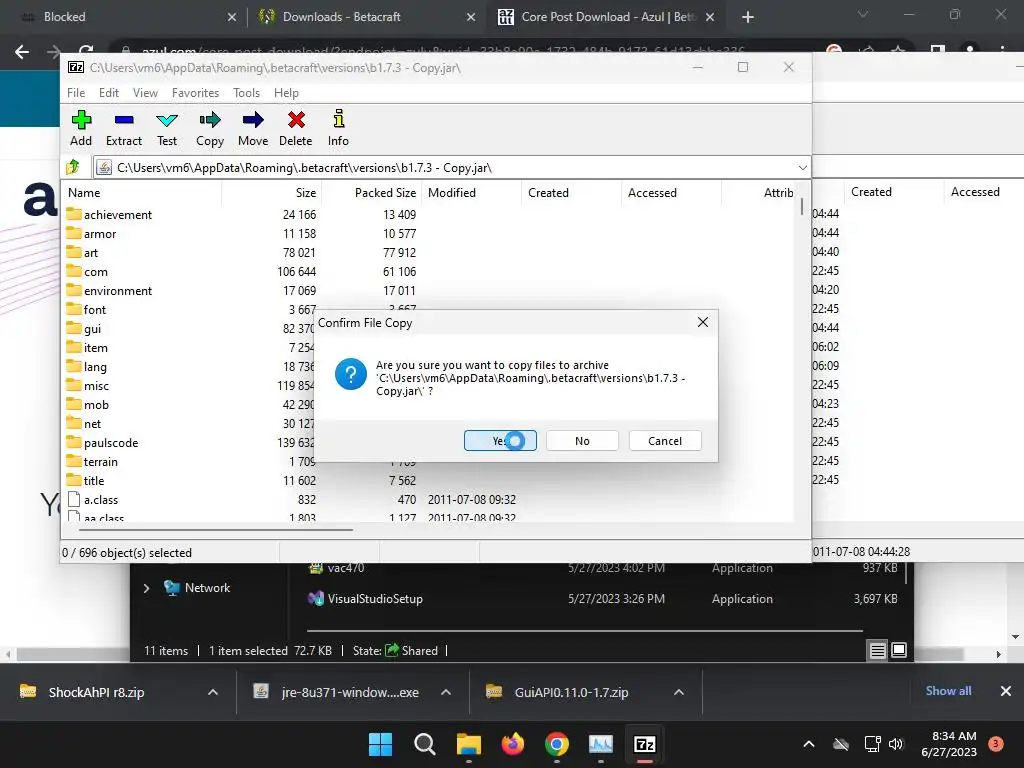Click the 7-Zip address path field
The width and height of the screenshot is (1024, 768).
click(453, 168)
